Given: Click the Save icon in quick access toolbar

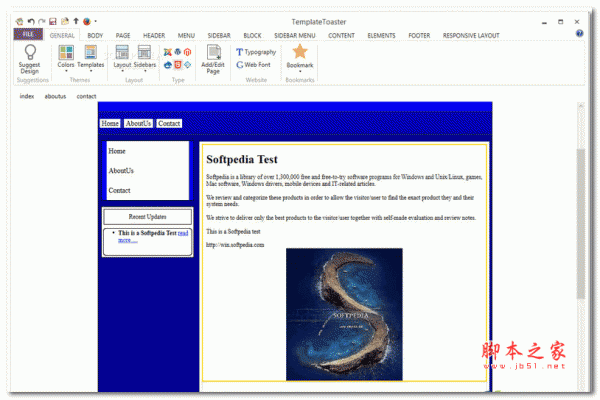Looking at the screenshot, I should [53, 20].
